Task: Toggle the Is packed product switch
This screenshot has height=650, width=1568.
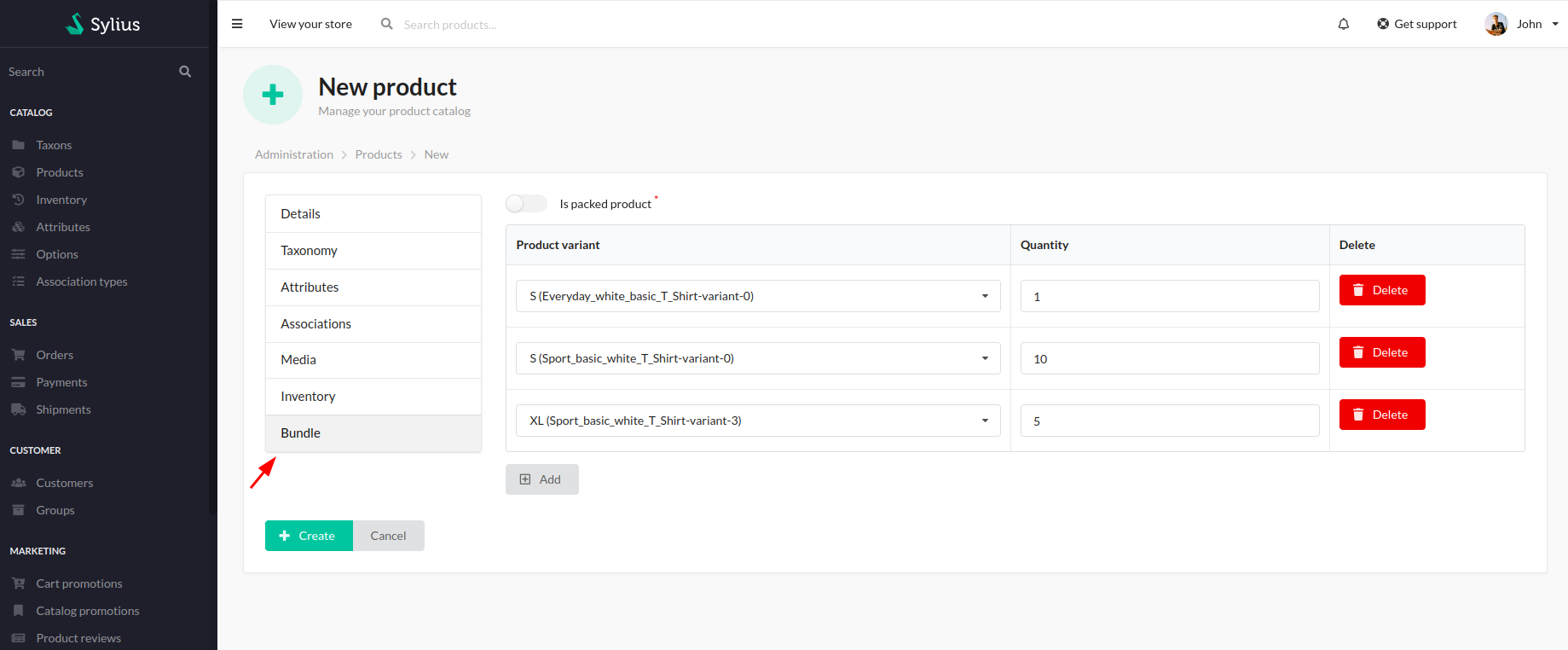Action: pyautogui.click(x=526, y=203)
